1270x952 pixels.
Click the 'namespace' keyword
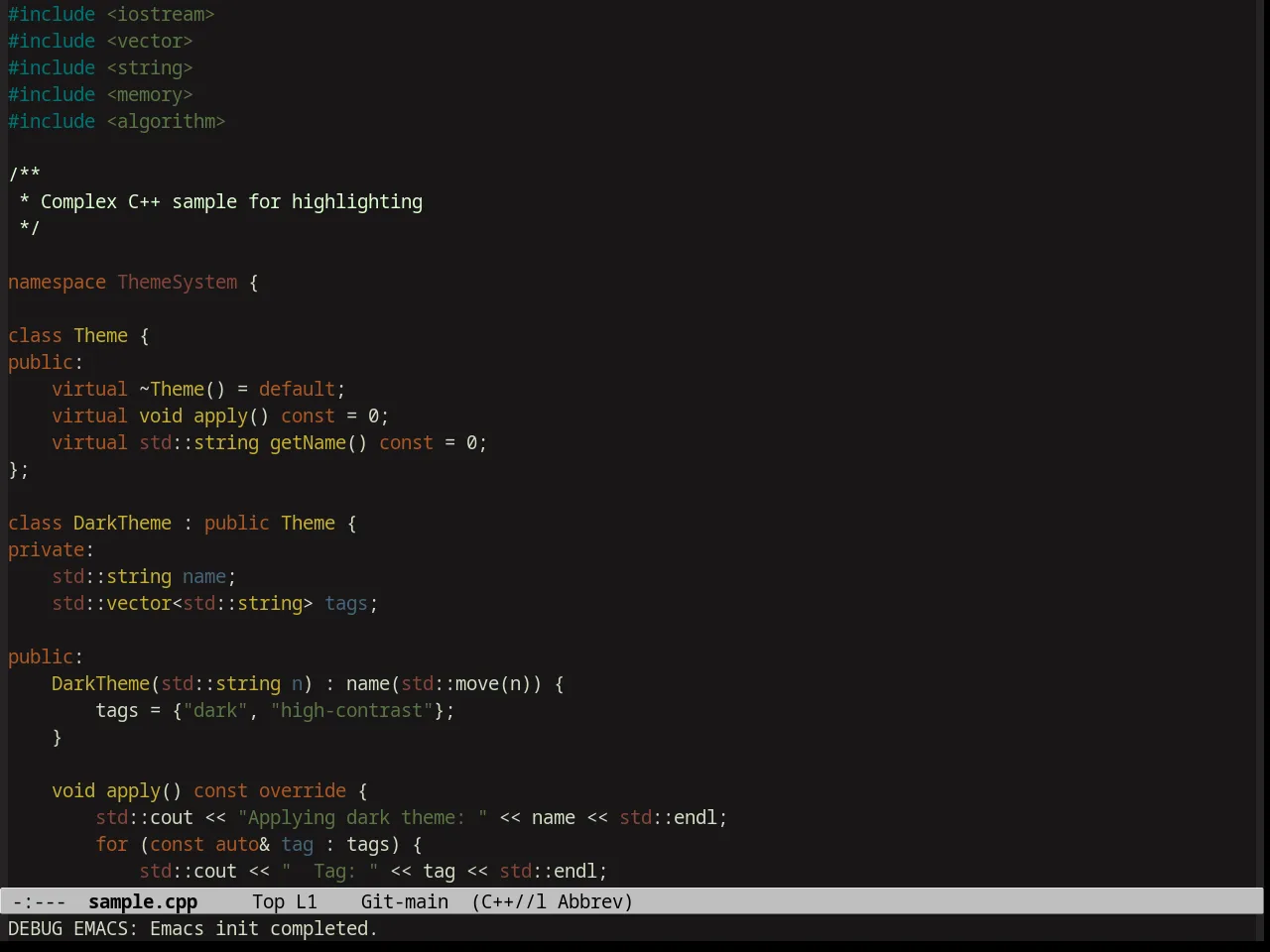[57, 282]
